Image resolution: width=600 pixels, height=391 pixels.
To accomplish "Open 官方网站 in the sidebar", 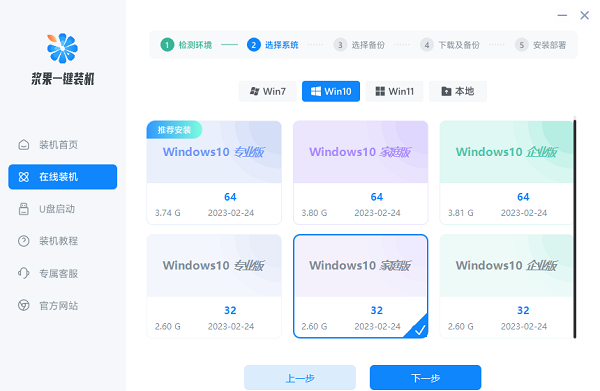I will point(63,305).
